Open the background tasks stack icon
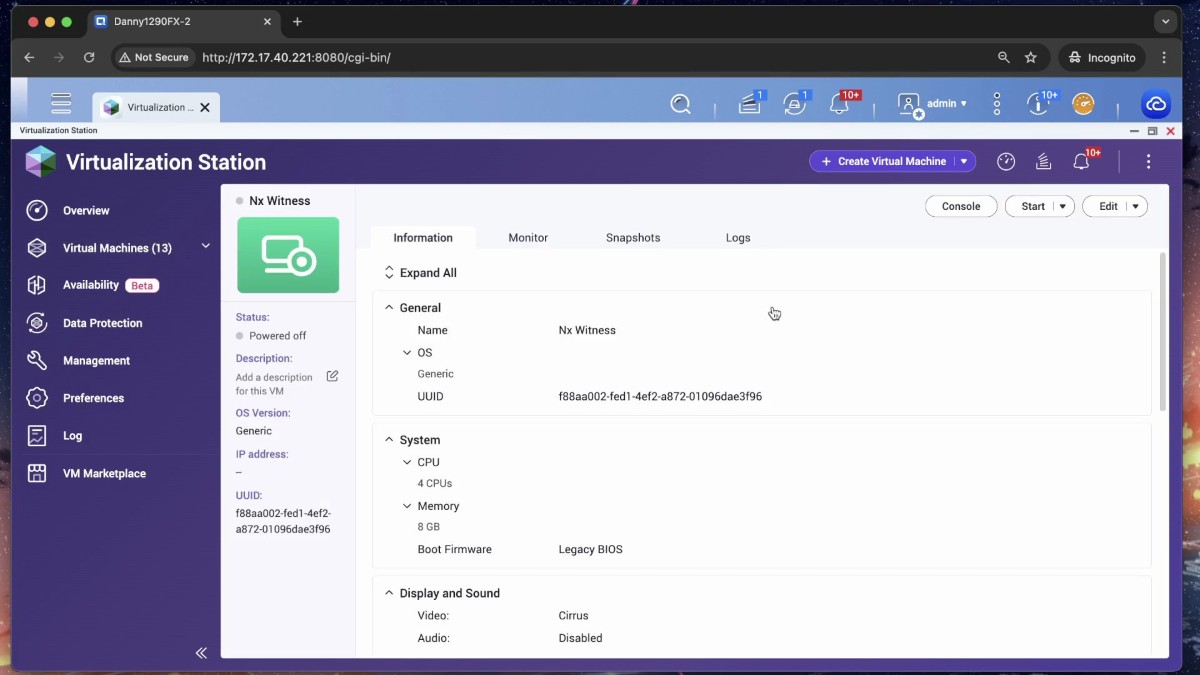This screenshot has height=675, width=1200. (x=1043, y=162)
